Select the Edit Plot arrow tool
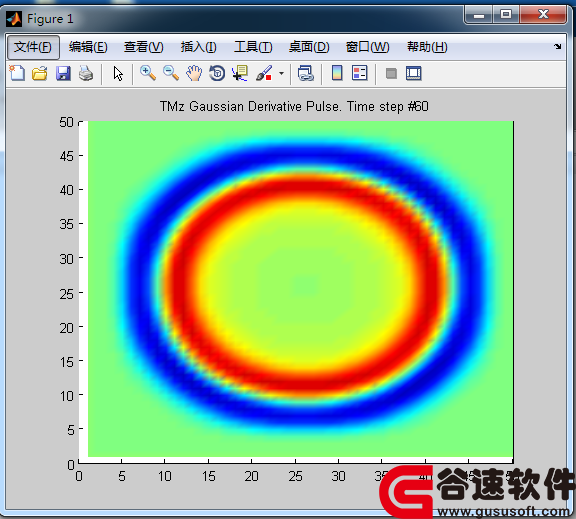Viewport: 576px width, 519px height. point(118,73)
